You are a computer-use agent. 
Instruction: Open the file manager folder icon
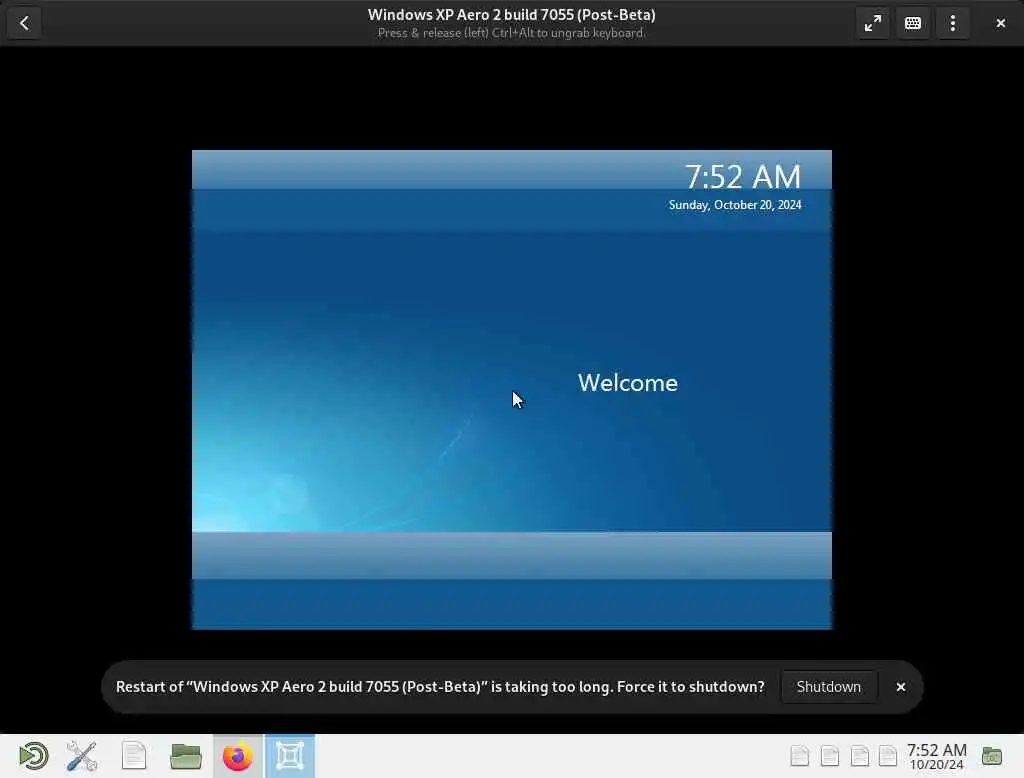pos(185,756)
